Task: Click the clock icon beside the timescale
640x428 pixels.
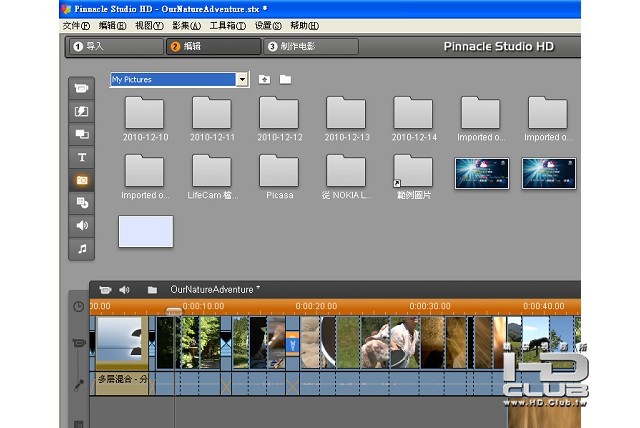Action: point(78,306)
